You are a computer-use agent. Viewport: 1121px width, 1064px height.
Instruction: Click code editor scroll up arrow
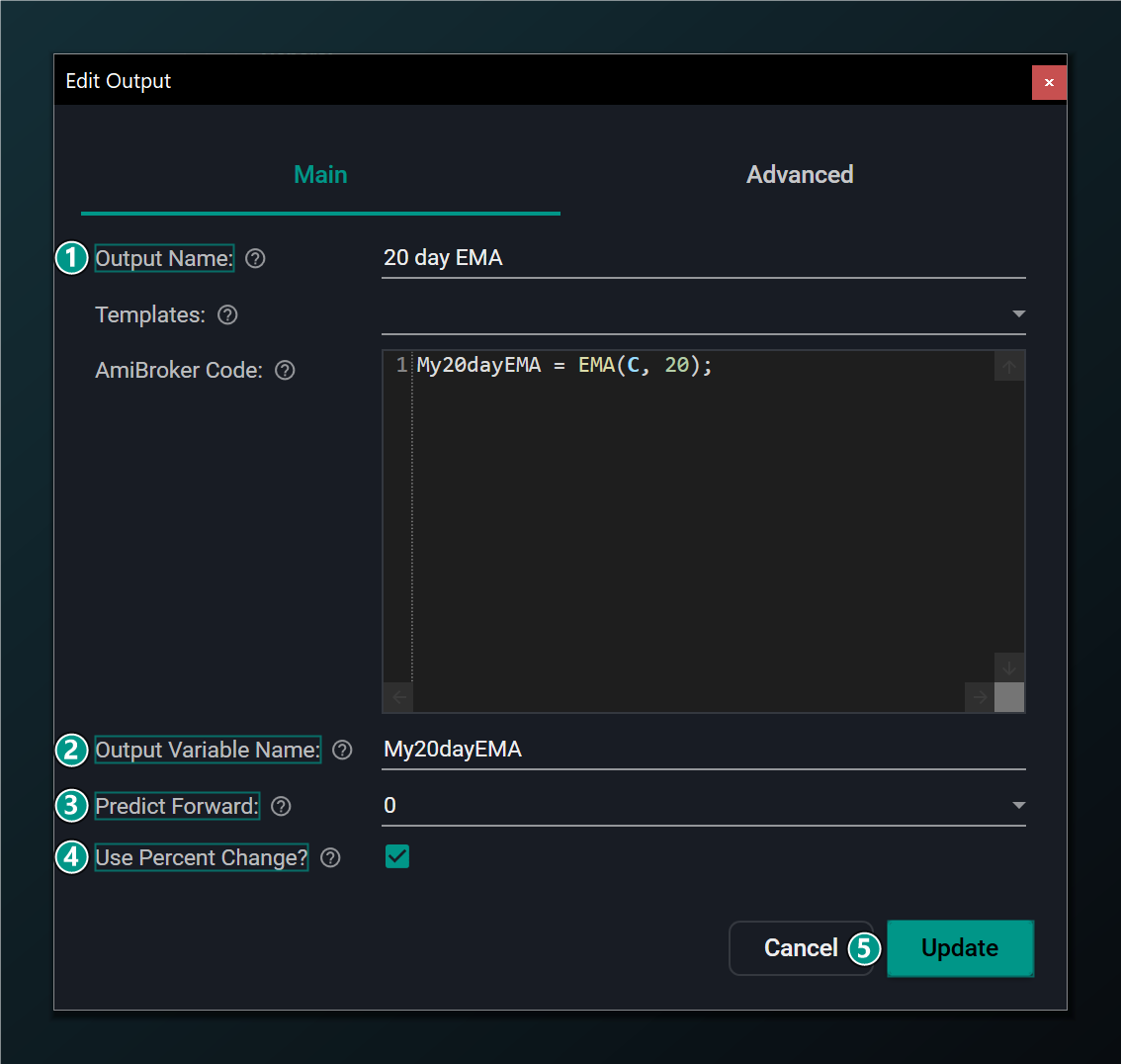(x=1008, y=367)
